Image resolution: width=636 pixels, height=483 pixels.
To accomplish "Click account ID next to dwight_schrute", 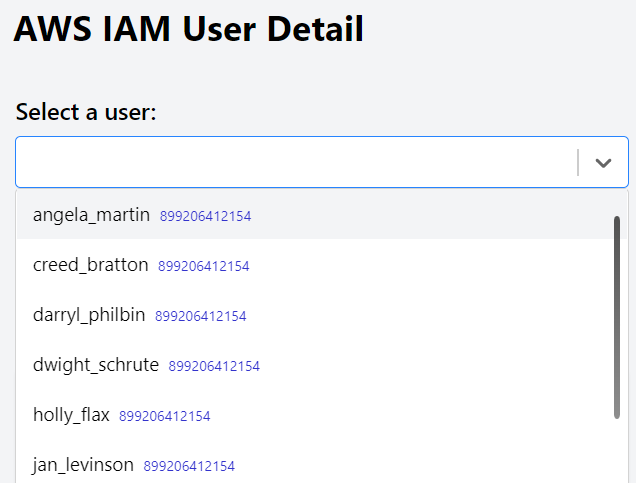I will (214, 366).
